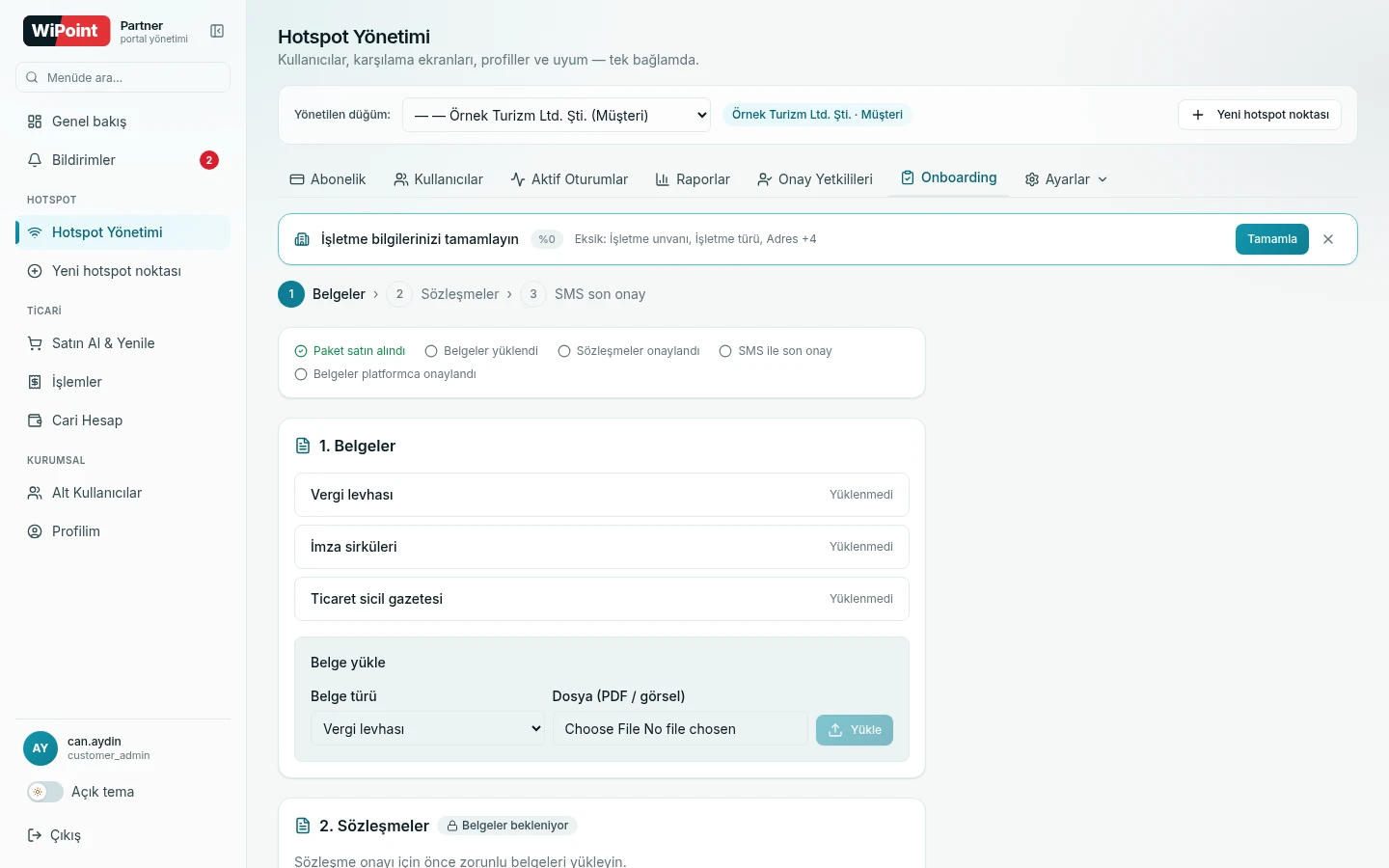1389x868 pixels.
Task: Click the receipt icon beside İşlemler
Action: pyautogui.click(x=35, y=382)
